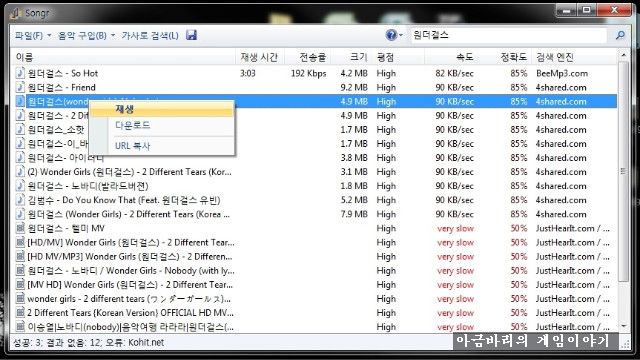Screen dimensions: 640x360
Task: Click BeeMp3.com in search engine column
Action: coord(562,73)
